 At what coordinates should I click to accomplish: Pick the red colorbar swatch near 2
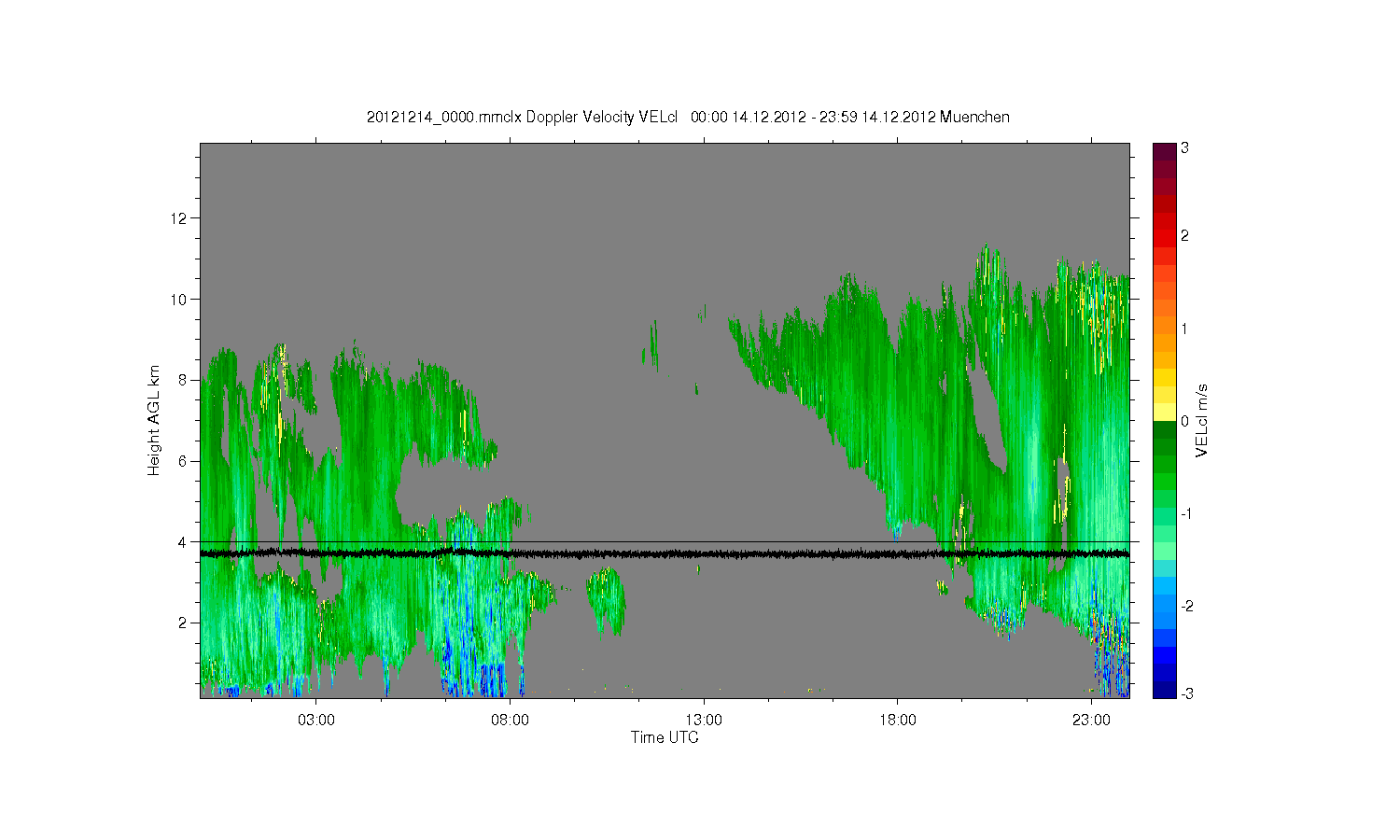(1164, 239)
